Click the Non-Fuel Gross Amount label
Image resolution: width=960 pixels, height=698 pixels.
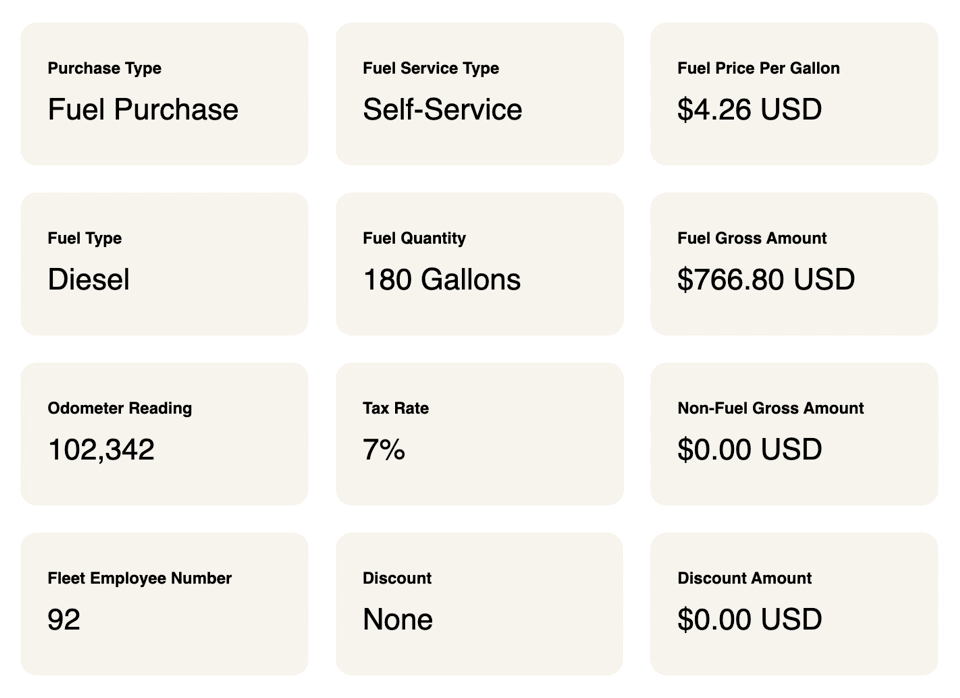point(770,408)
